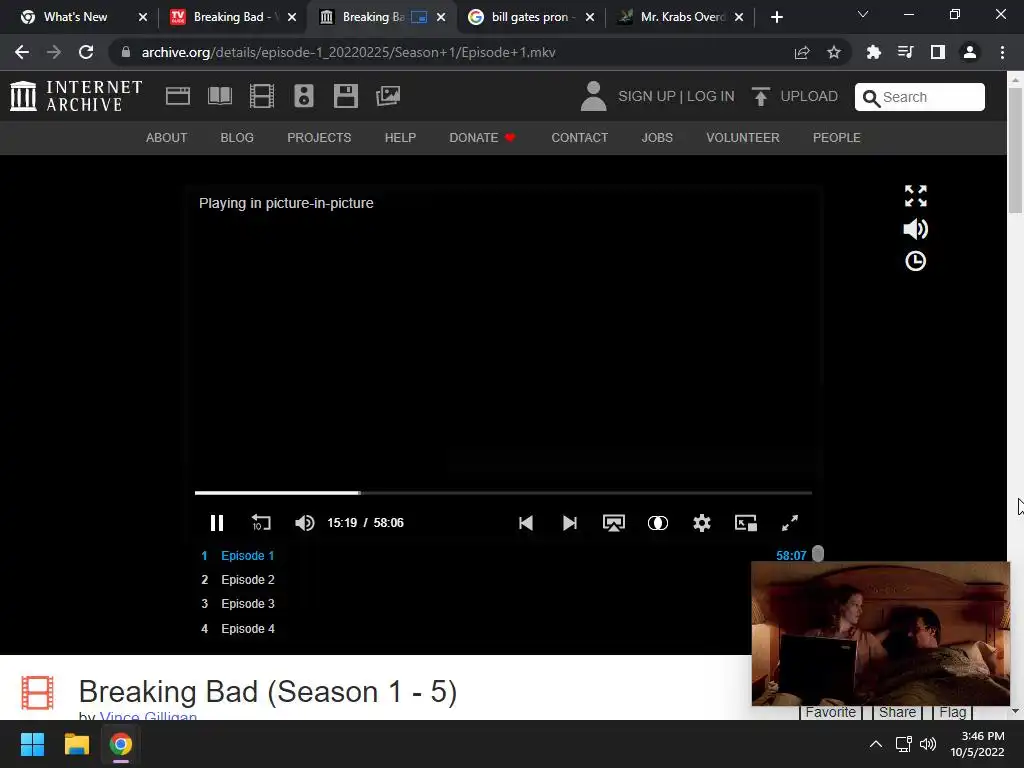Image resolution: width=1024 pixels, height=768 pixels.
Task: Go back with the browser back arrow
Action: coord(22,52)
